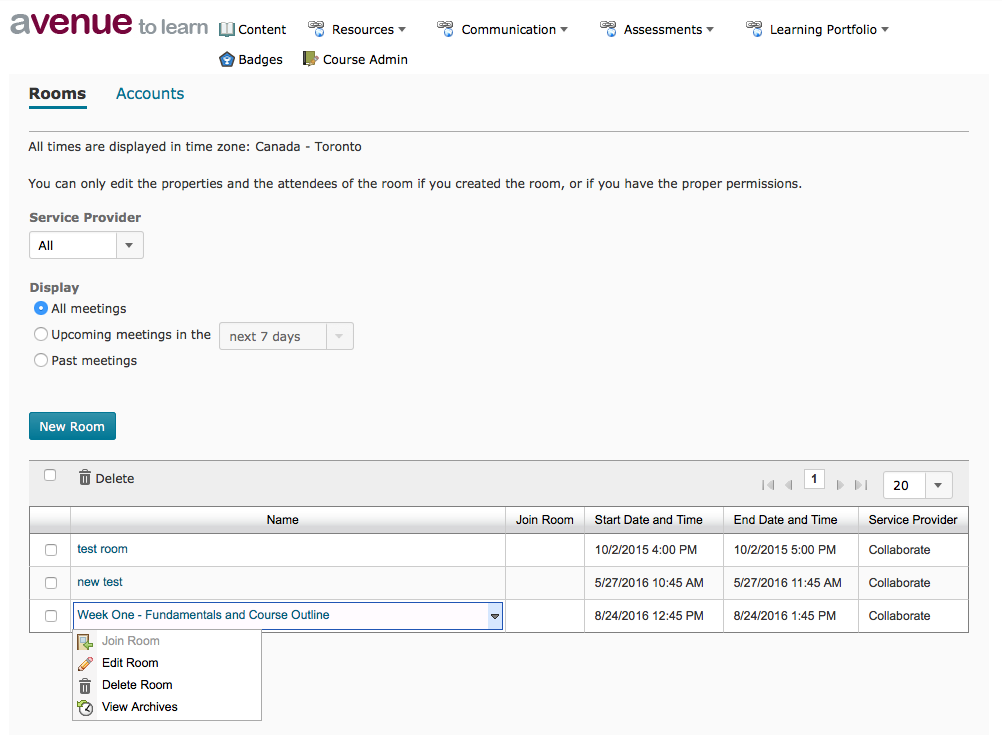
Task: Select Upcoming meetings radio button
Action: coord(41,335)
